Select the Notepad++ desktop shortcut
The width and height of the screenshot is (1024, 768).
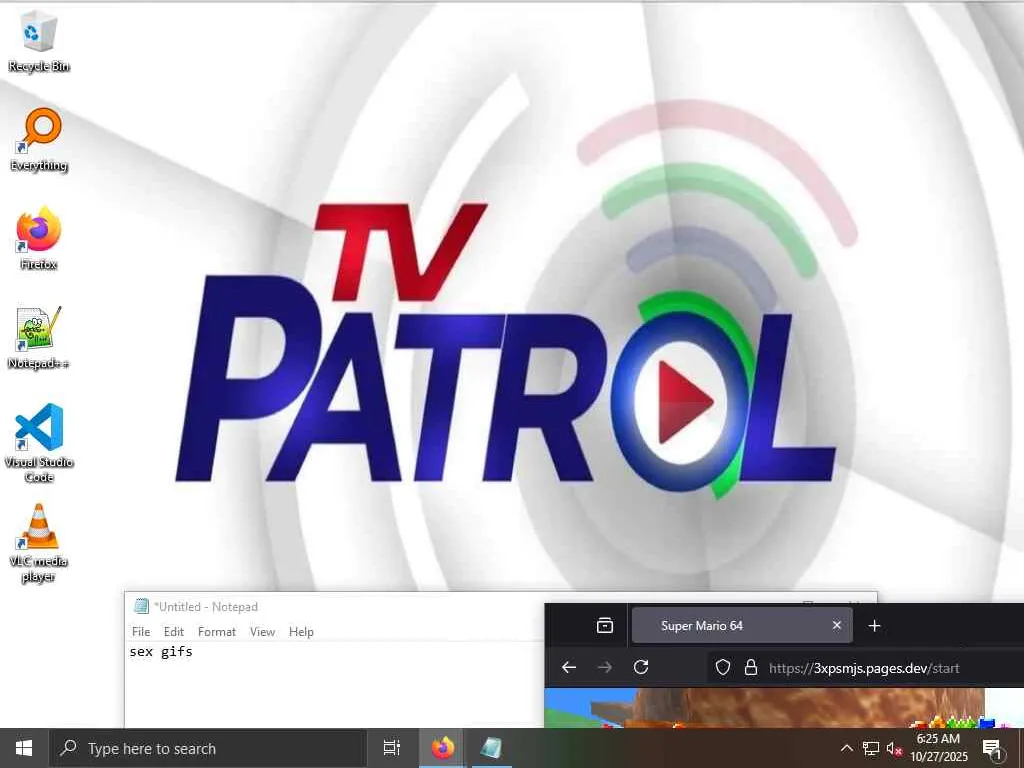point(39,338)
